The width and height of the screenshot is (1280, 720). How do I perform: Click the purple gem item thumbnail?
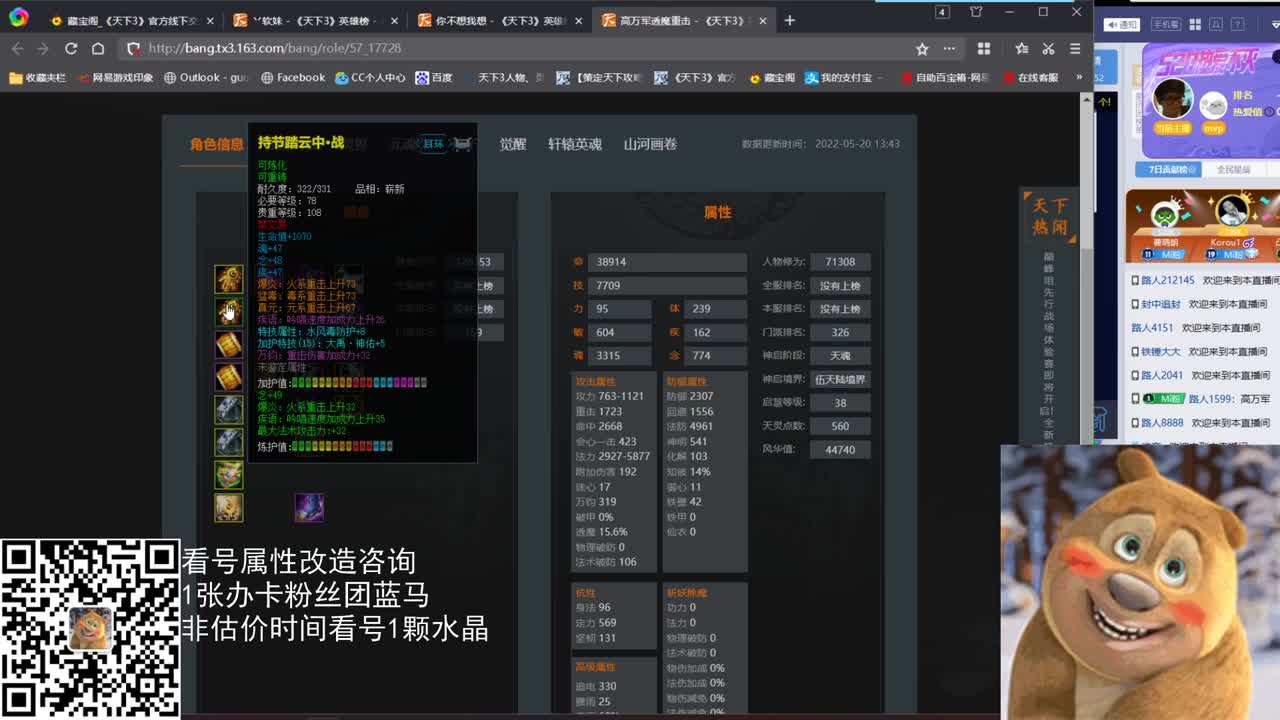point(310,508)
